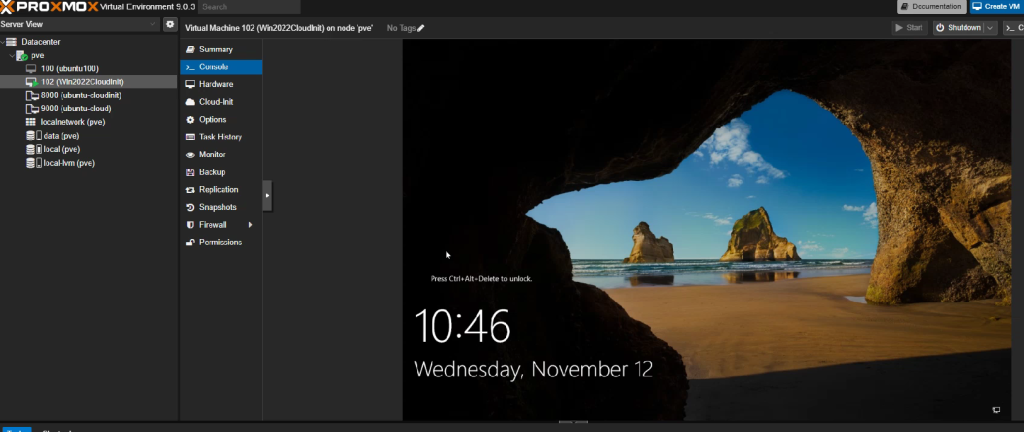Click network icon on Windows lock screen

tap(996, 410)
